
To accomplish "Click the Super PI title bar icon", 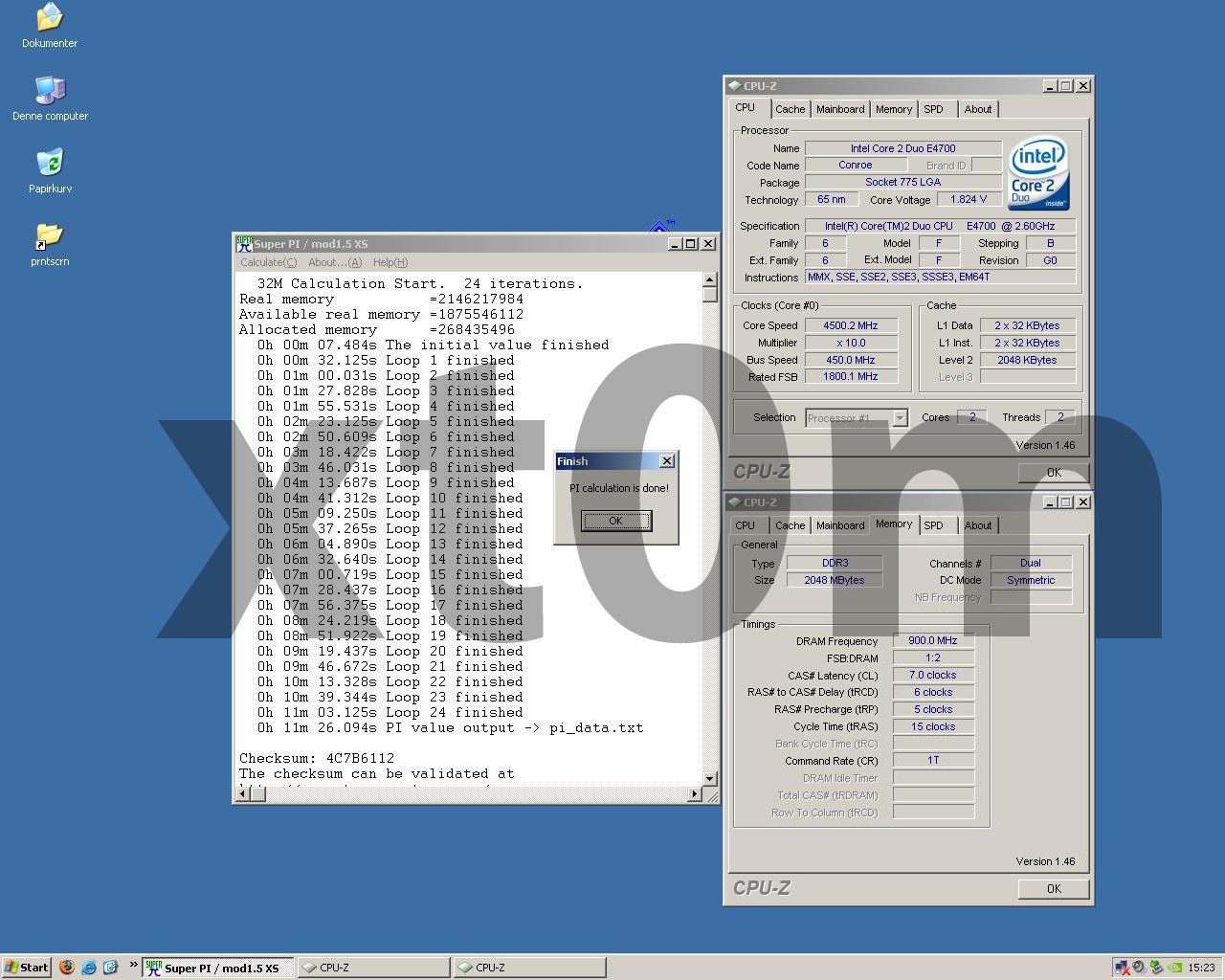I will coord(245,244).
